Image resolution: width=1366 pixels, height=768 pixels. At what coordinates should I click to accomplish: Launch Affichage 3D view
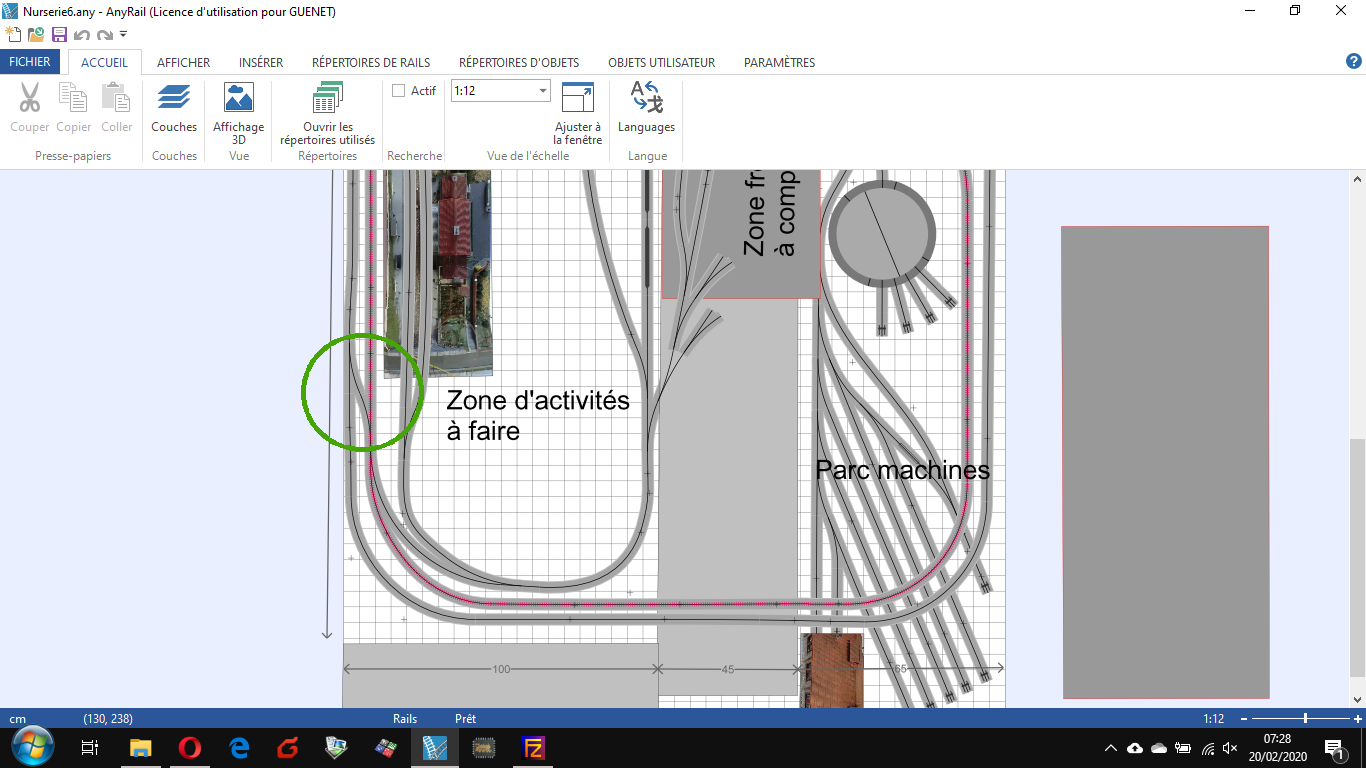coord(238,114)
